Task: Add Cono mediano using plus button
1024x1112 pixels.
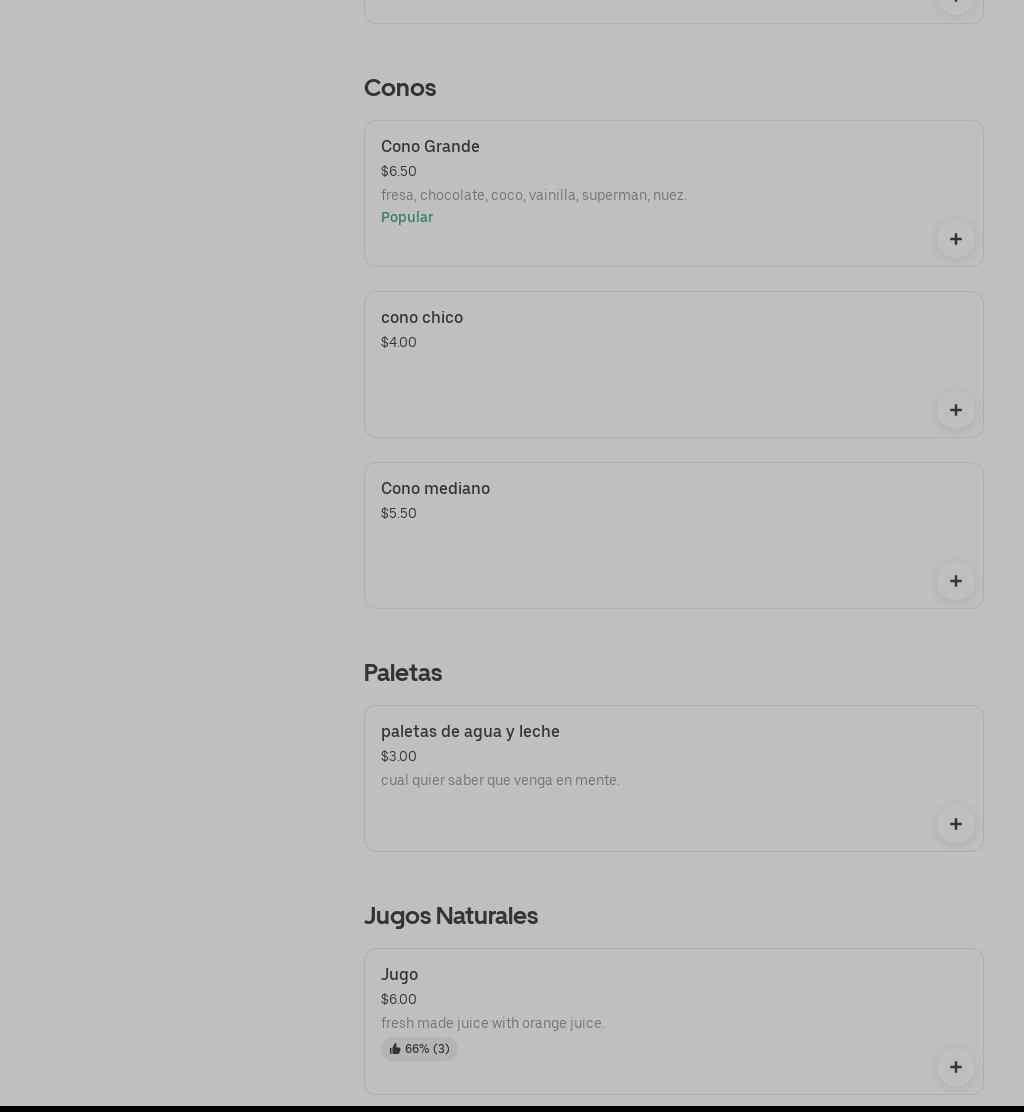Action: pos(955,581)
